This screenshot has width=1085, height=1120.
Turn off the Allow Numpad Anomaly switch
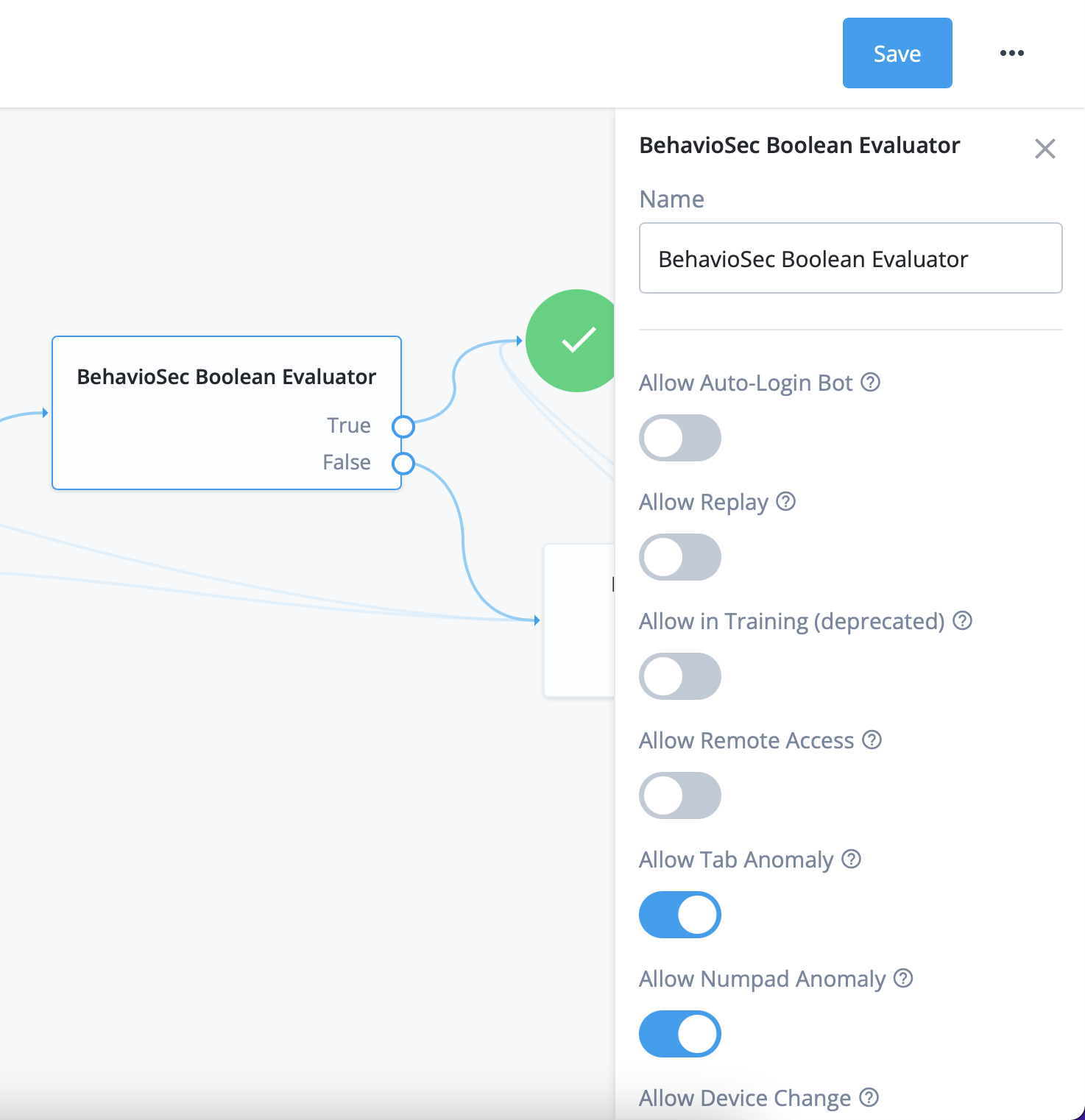(x=679, y=1034)
